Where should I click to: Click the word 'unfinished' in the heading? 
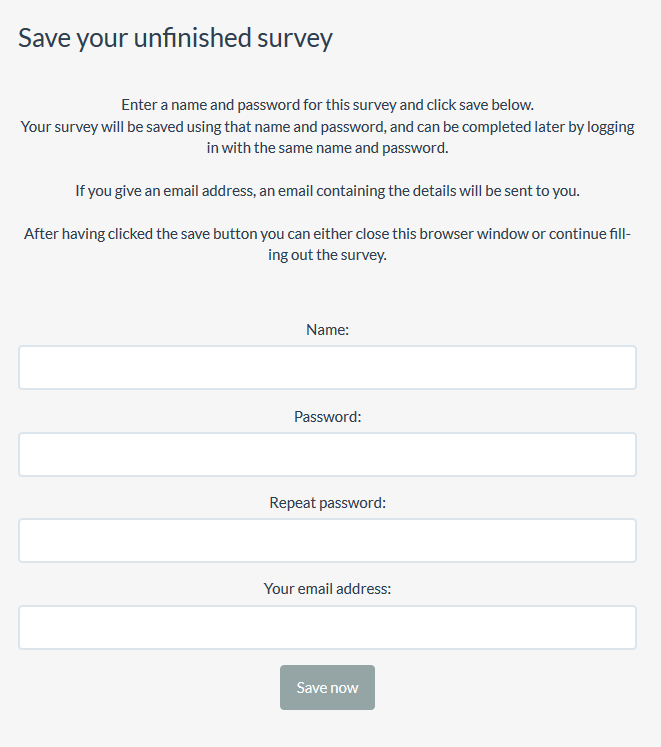(x=192, y=38)
